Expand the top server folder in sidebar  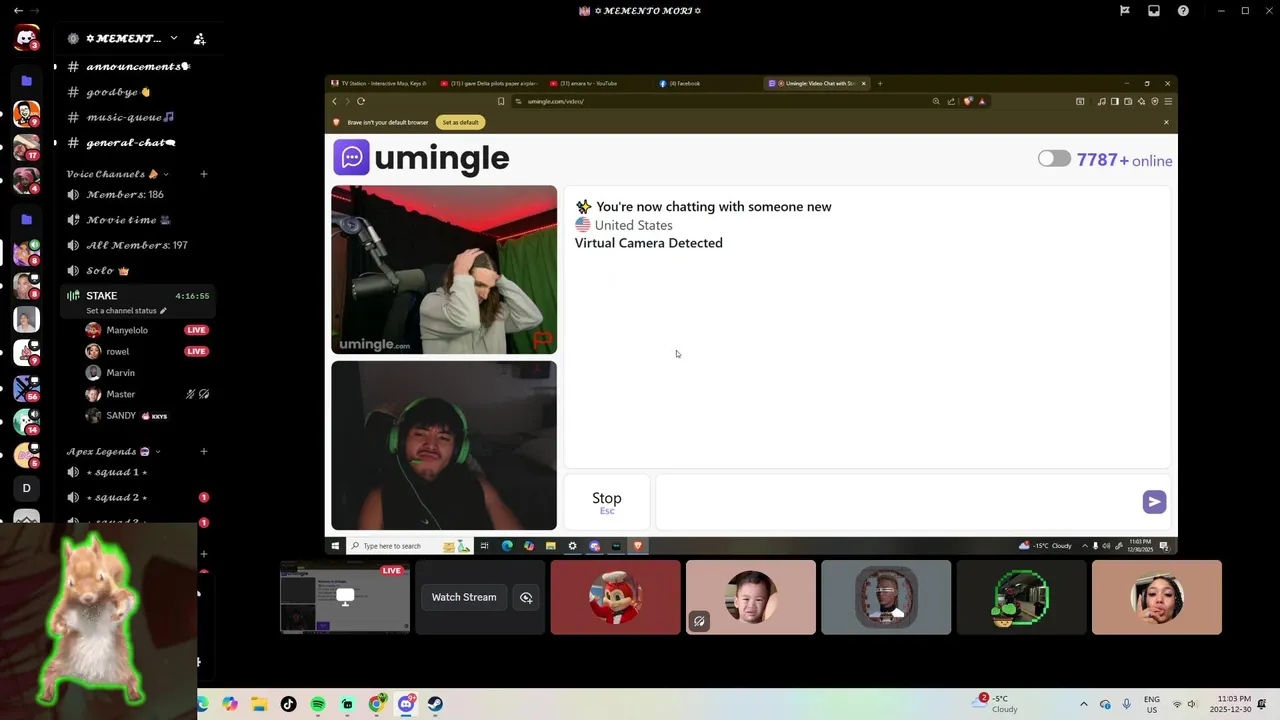click(x=26, y=80)
